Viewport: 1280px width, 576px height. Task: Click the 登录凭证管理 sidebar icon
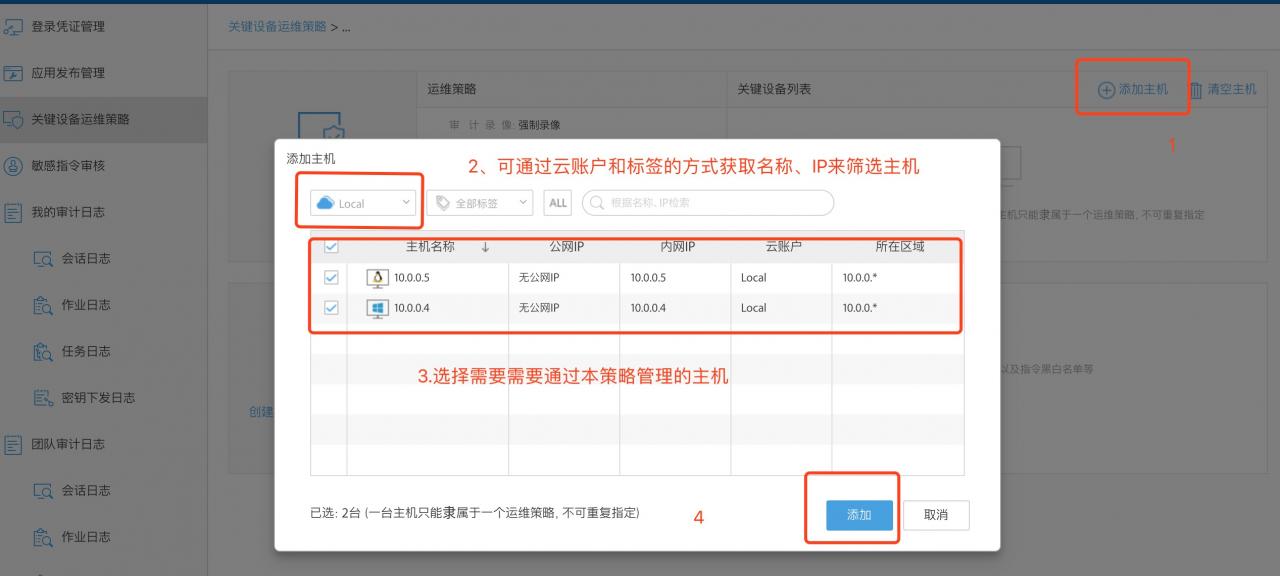[14, 27]
